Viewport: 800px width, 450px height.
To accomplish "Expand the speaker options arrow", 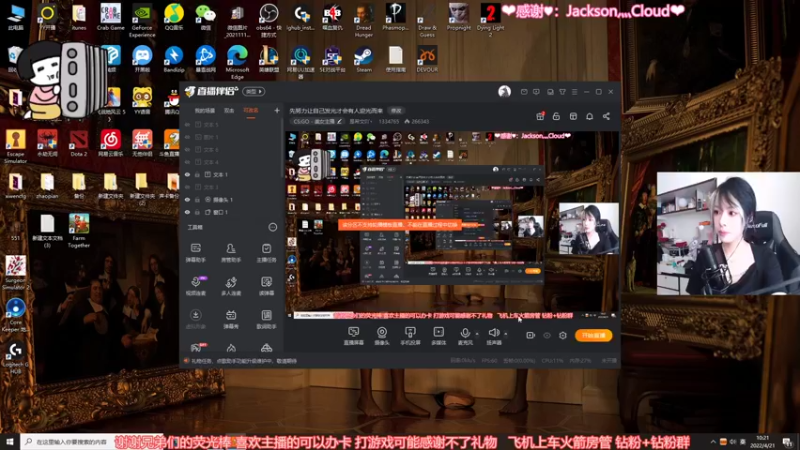I will tap(506, 334).
